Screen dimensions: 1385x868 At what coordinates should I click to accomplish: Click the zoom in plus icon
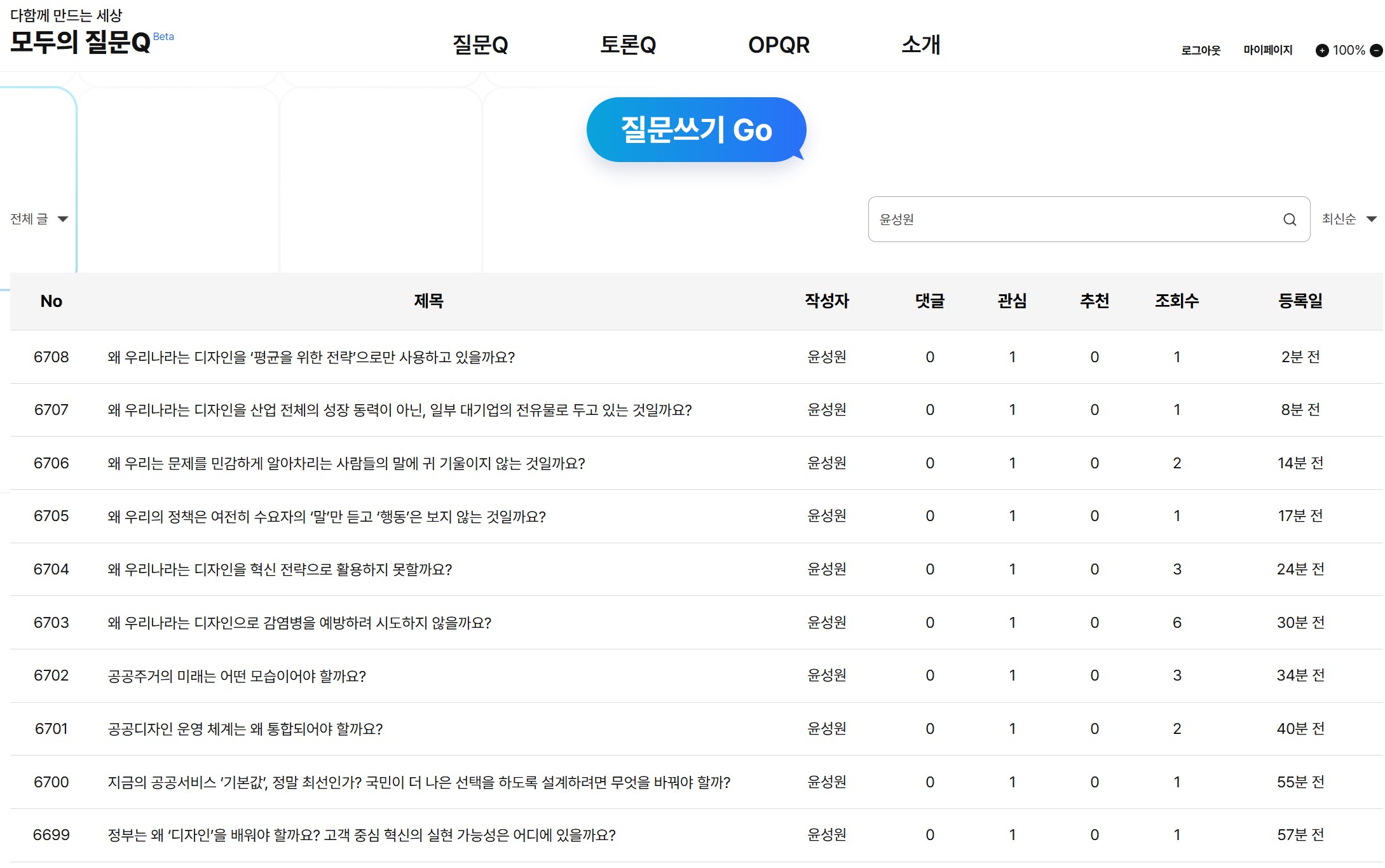point(1321,50)
